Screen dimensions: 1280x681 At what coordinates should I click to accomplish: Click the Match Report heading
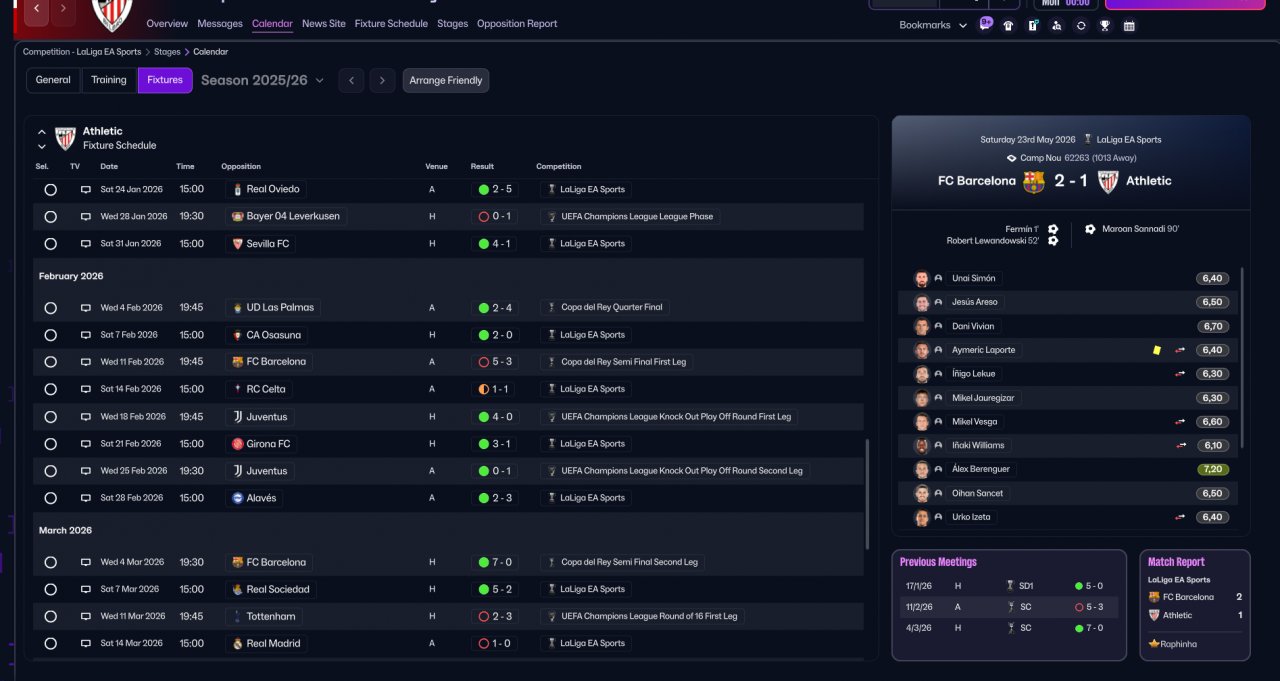(1176, 562)
